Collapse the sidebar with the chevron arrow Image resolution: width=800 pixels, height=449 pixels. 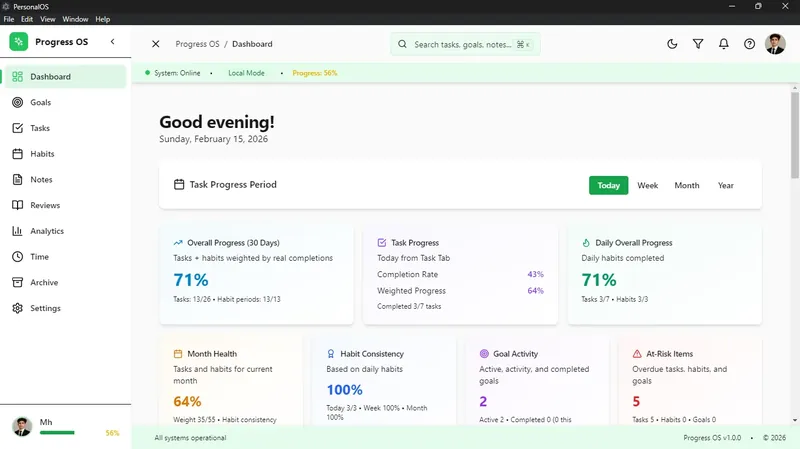112,42
